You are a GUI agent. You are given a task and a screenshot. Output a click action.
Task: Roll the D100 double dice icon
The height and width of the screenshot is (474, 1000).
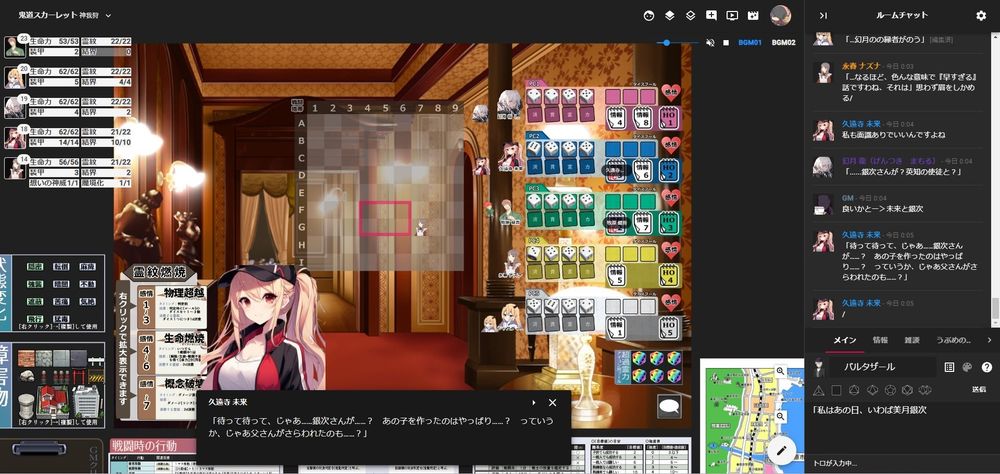click(925, 390)
